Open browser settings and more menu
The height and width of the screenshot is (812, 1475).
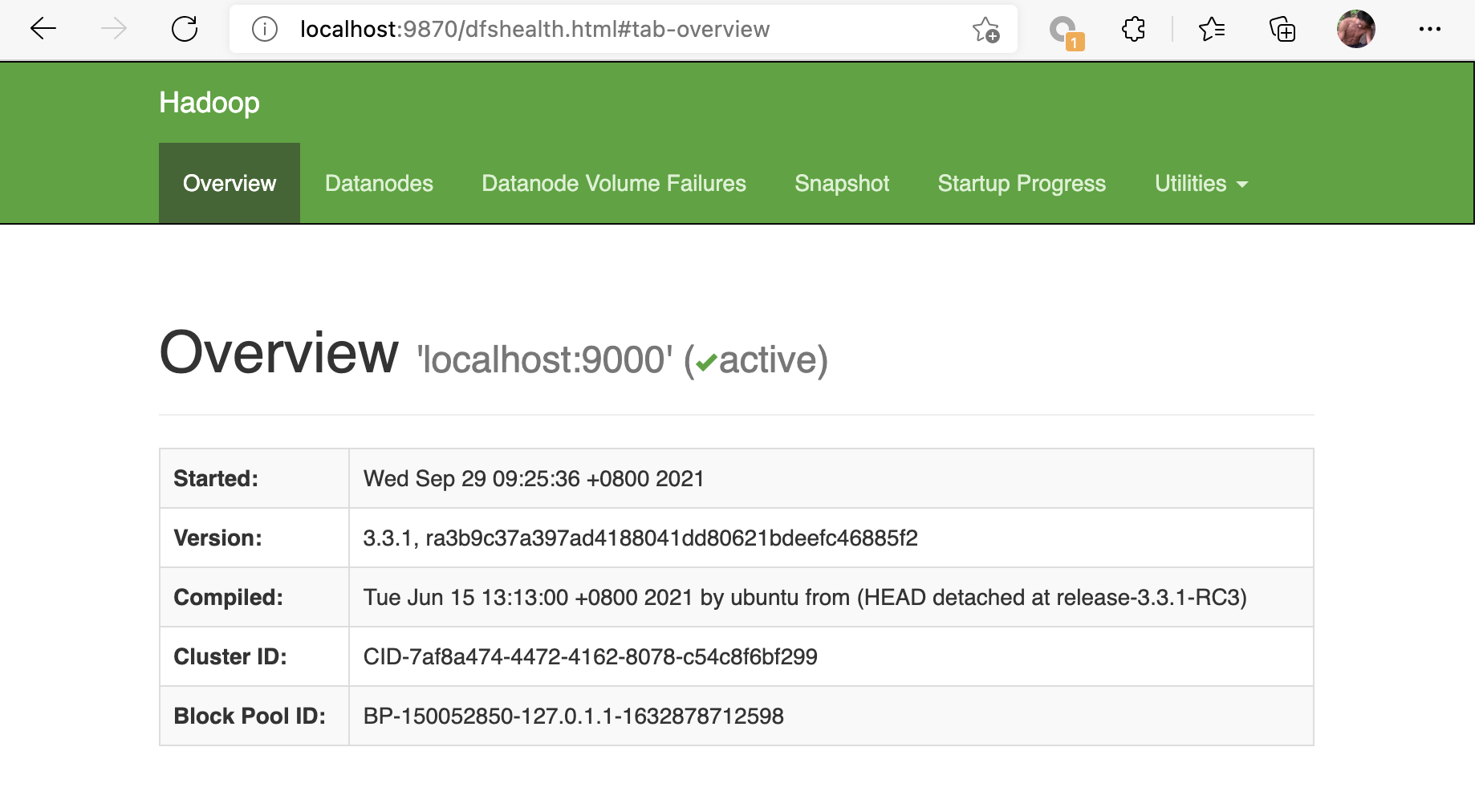click(1429, 30)
